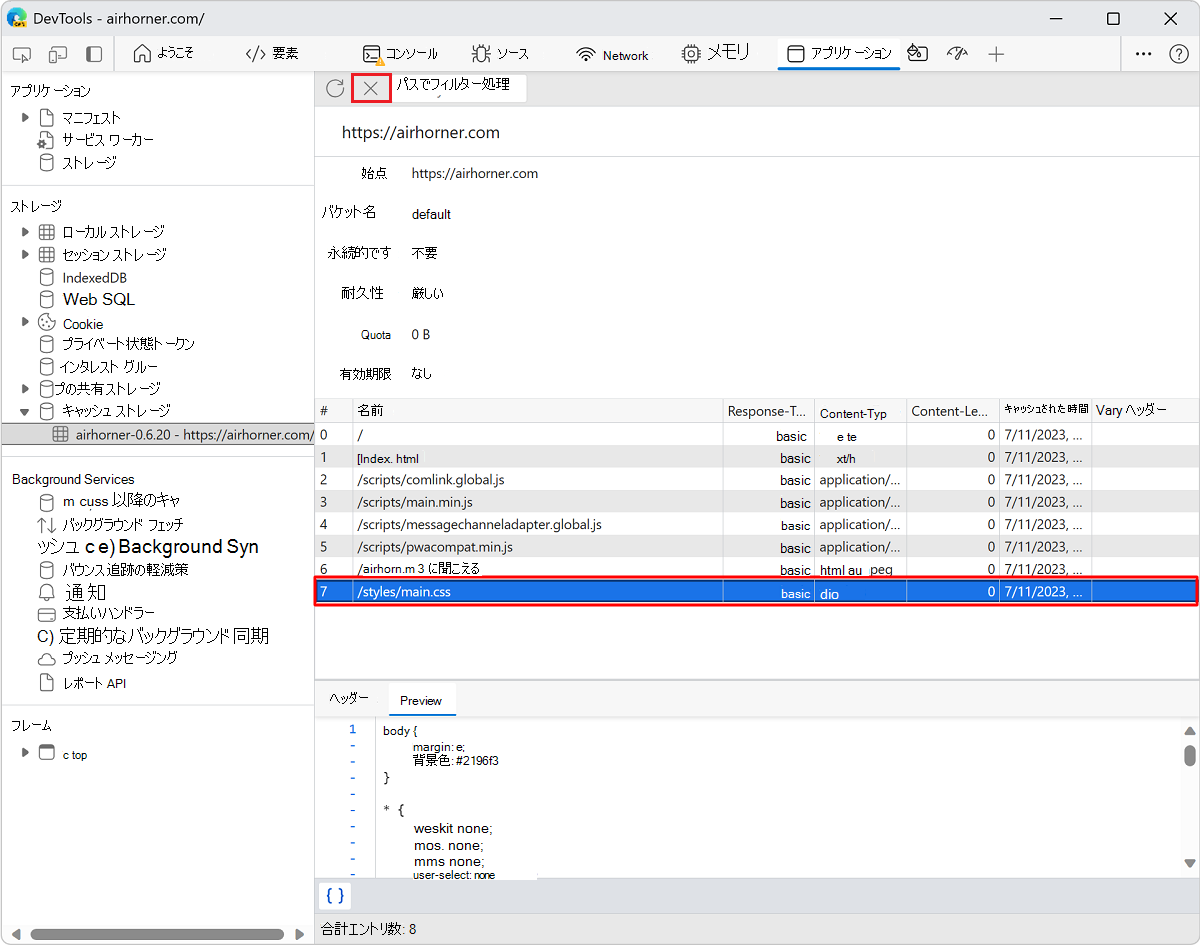Switch to the ヘッダー tab
The width and height of the screenshot is (1200, 945).
(349, 699)
